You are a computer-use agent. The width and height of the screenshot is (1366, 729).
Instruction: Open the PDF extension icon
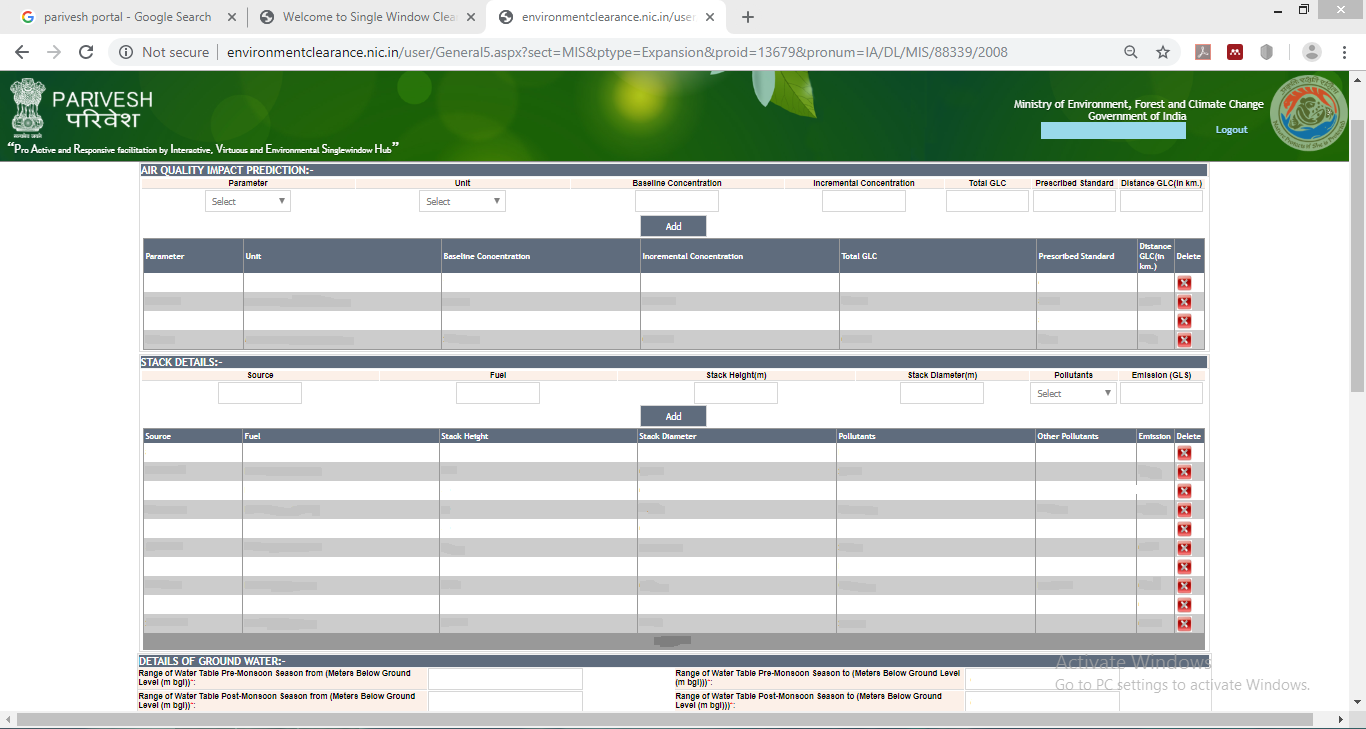[1206, 52]
